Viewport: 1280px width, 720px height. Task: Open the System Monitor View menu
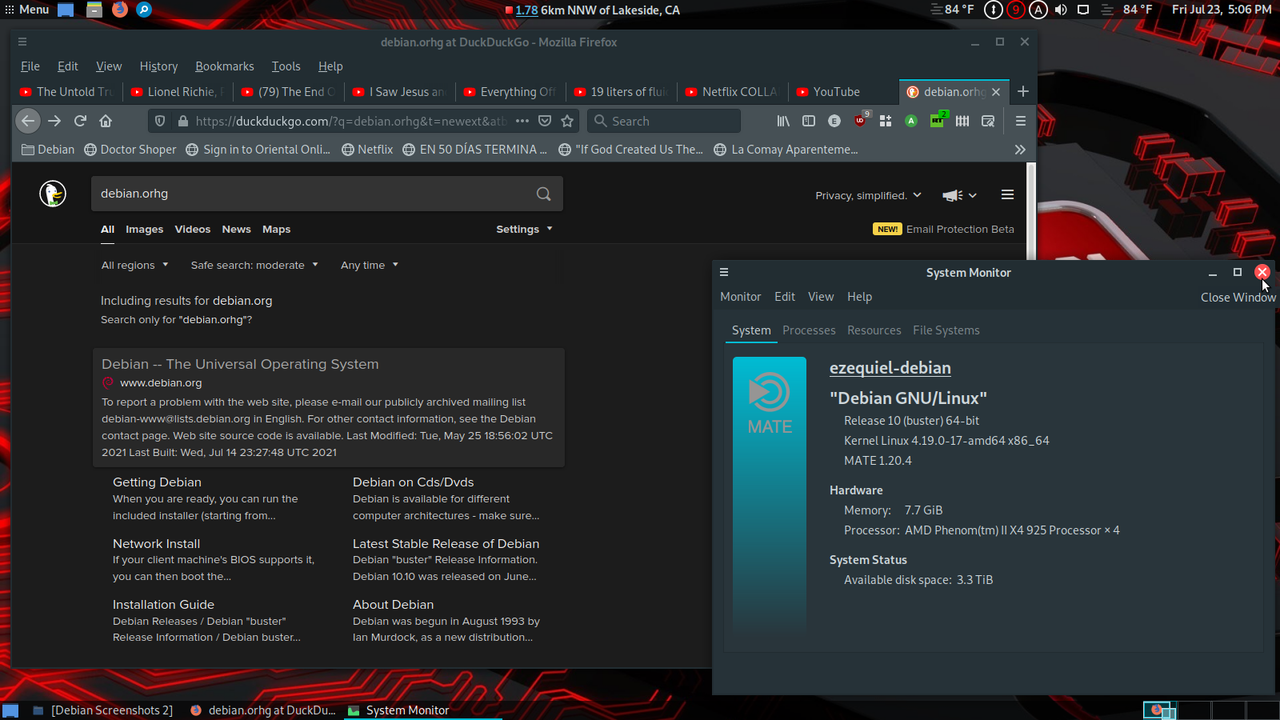tap(821, 297)
